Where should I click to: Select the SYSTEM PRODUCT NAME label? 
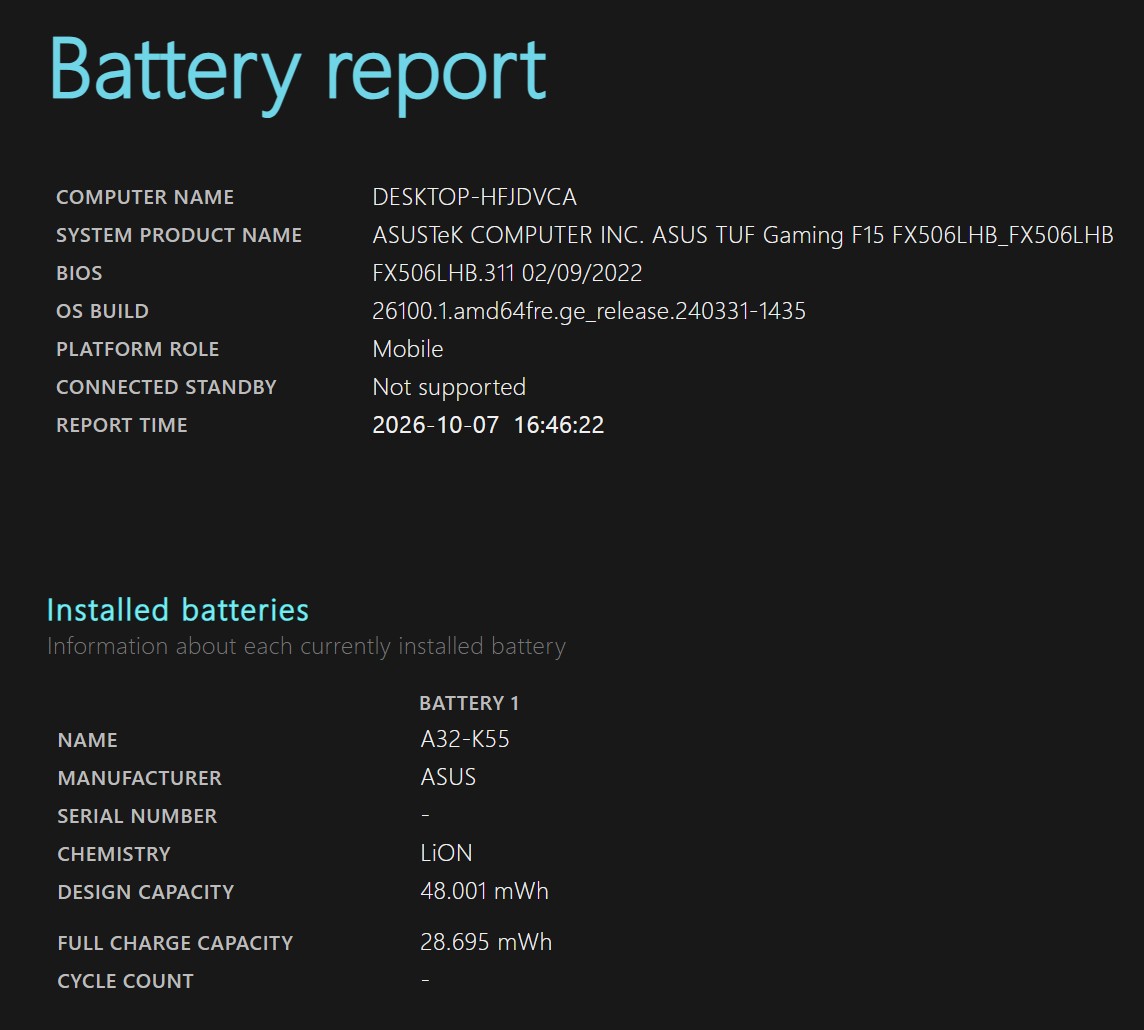[x=179, y=235]
